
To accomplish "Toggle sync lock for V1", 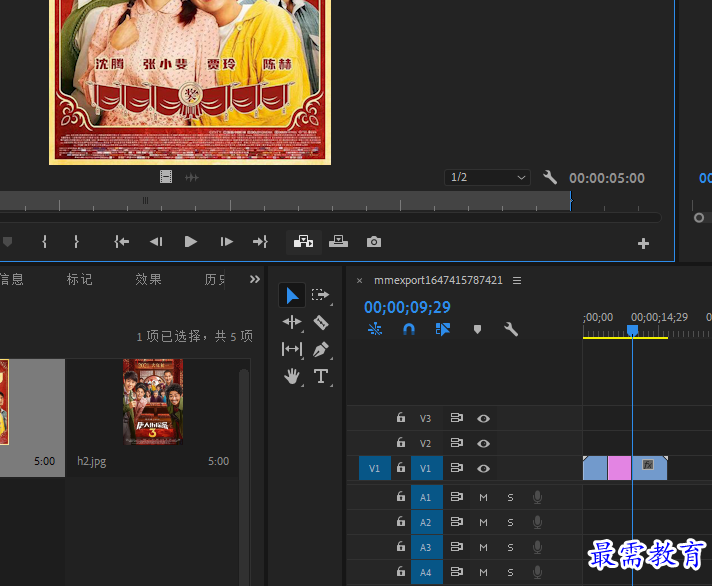I will pyautogui.click(x=456, y=468).
